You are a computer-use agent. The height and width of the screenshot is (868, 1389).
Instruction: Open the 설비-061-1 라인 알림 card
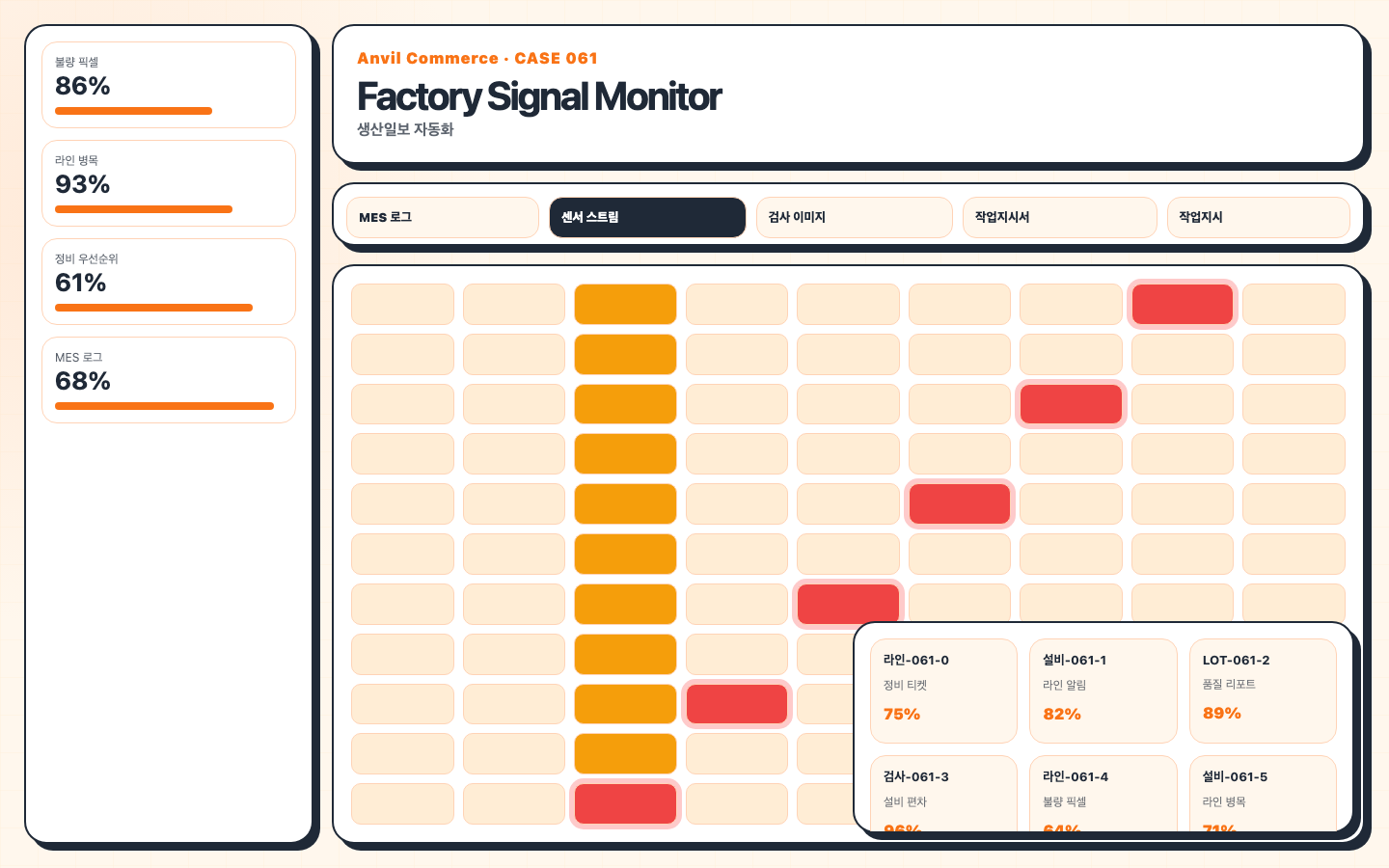[x=1103, y=691]
